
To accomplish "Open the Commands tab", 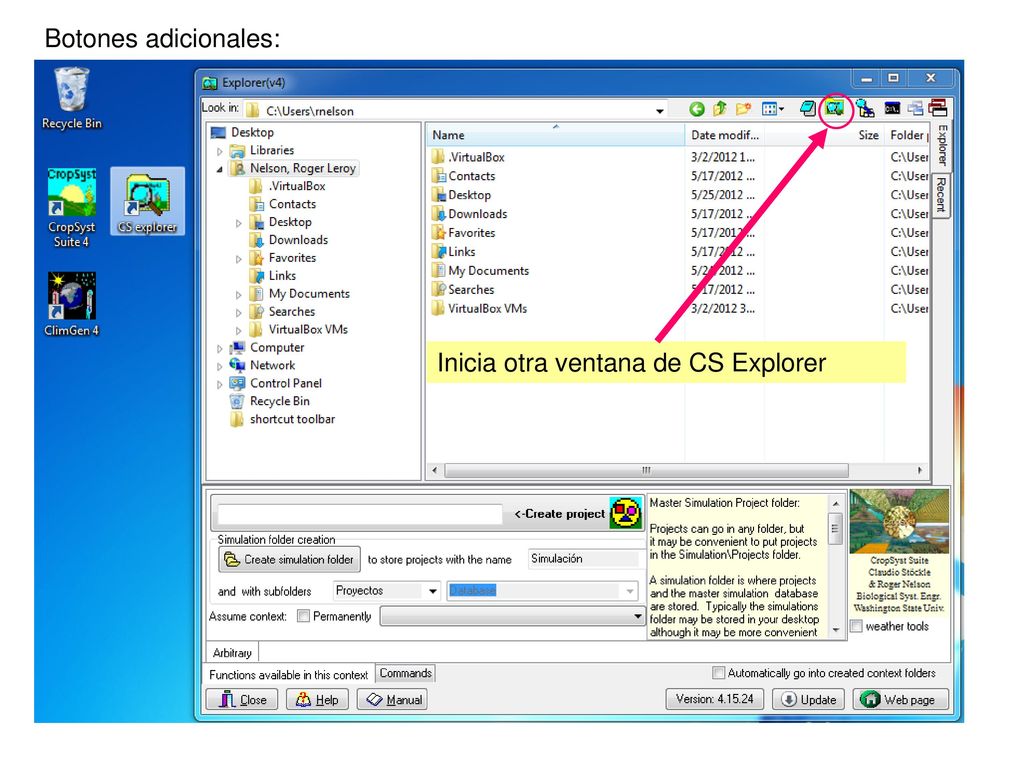I will 406,673.
